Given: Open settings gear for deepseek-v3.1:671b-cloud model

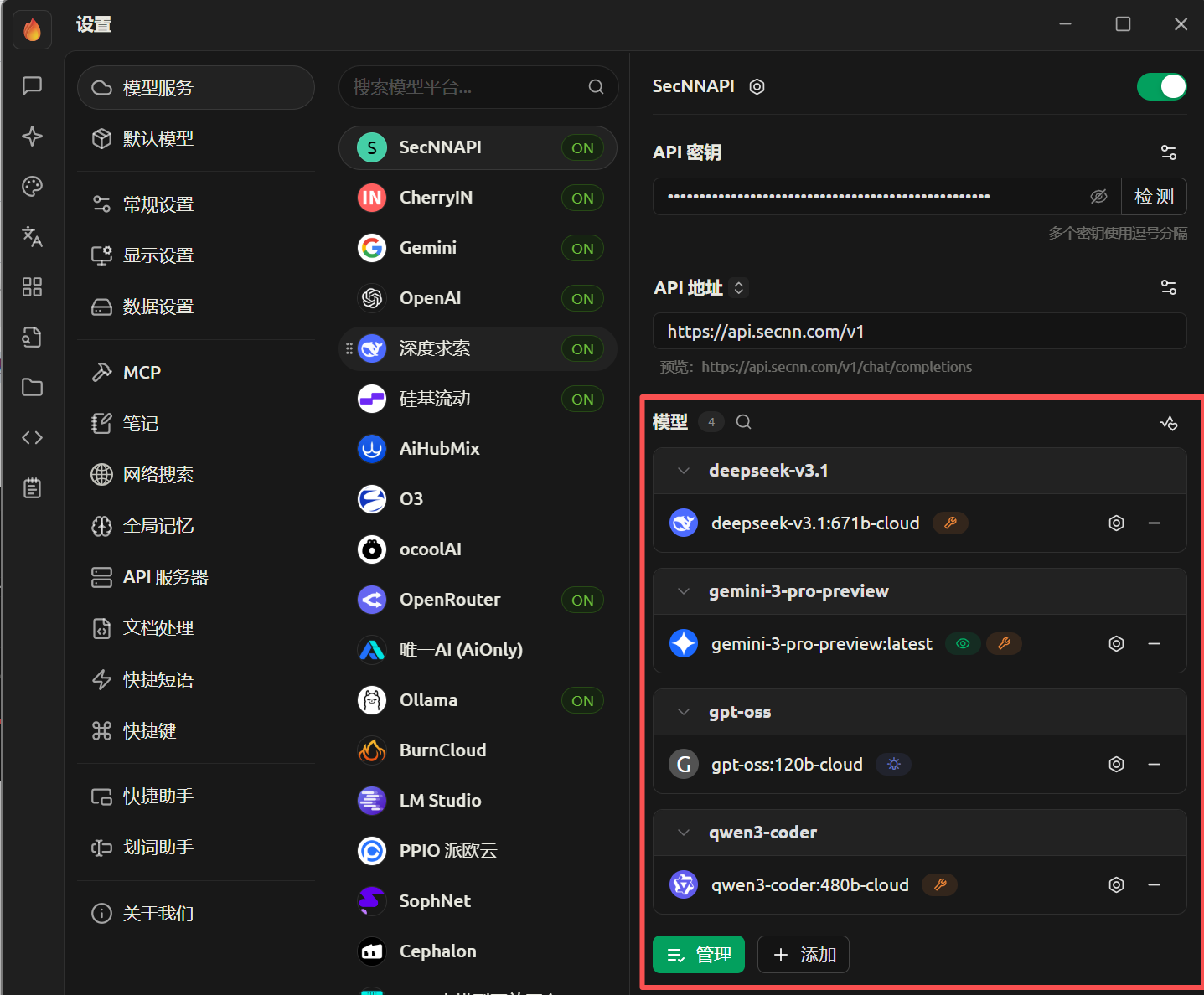Looking at the screenshot, I should pos(1116,523).
